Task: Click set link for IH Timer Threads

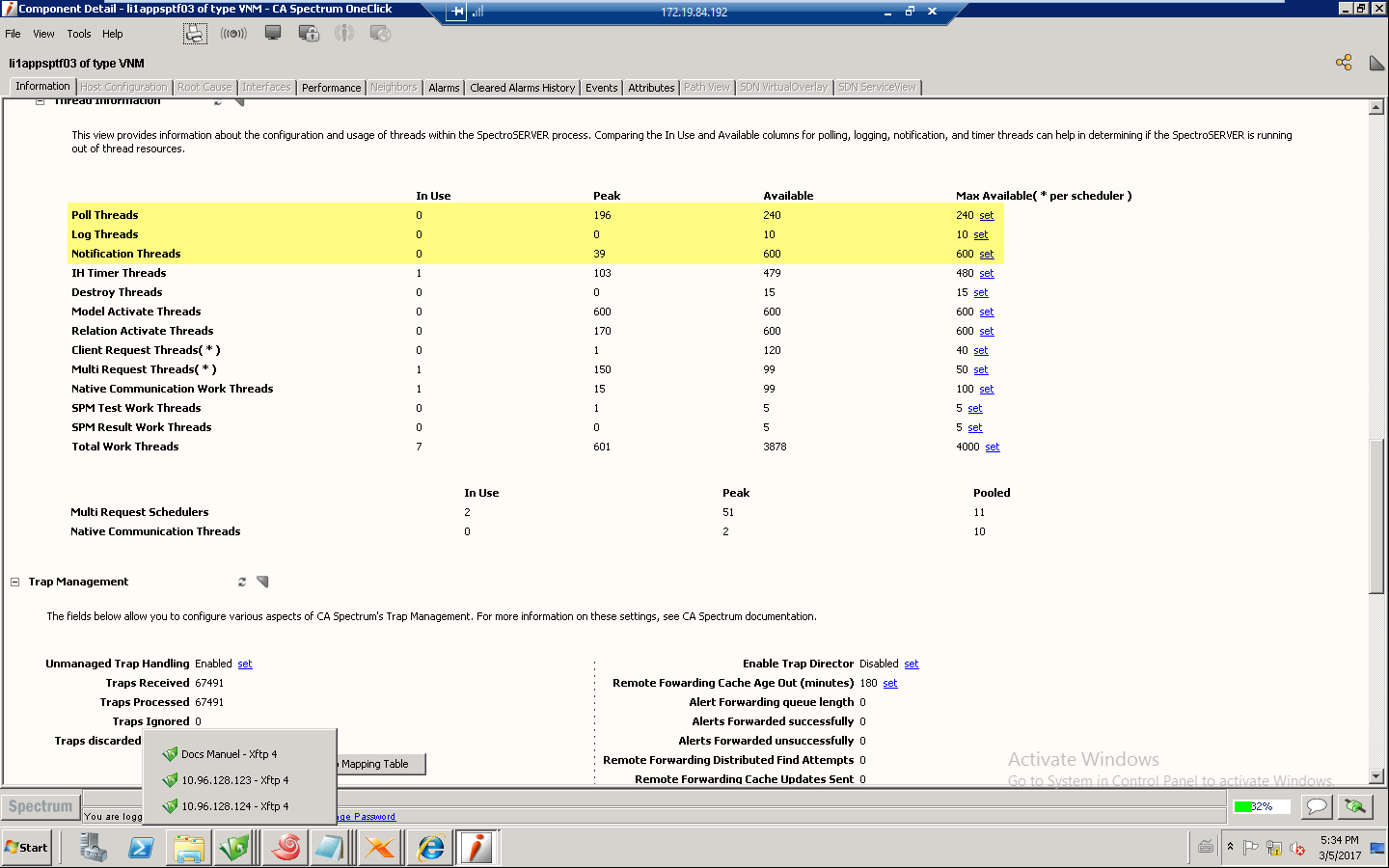Action: 987,273
